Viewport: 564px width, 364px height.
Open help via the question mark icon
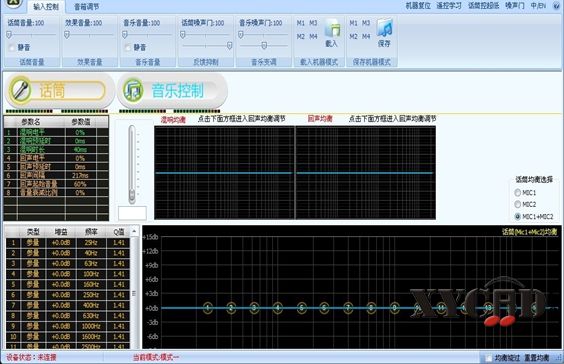pos(556,6)
